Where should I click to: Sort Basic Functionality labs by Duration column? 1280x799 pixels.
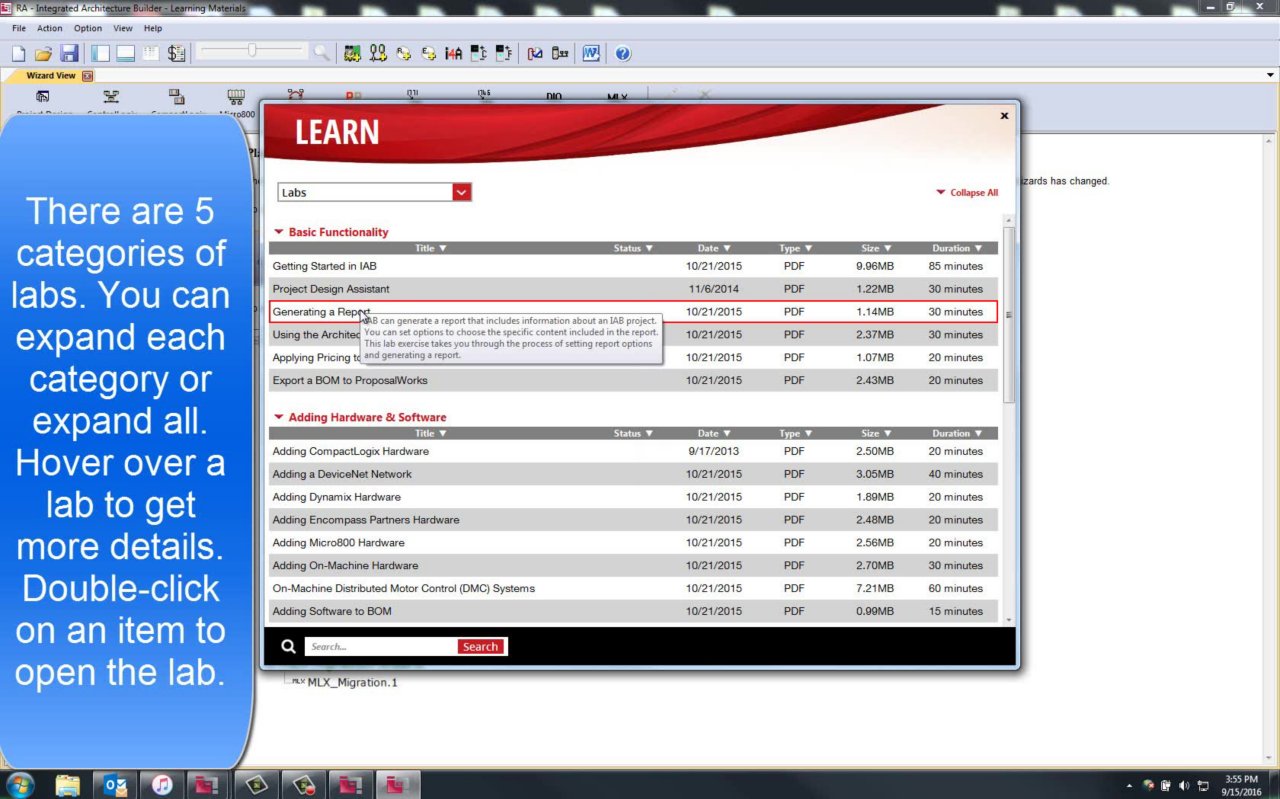pyautogui.click(x=956, y=248)
